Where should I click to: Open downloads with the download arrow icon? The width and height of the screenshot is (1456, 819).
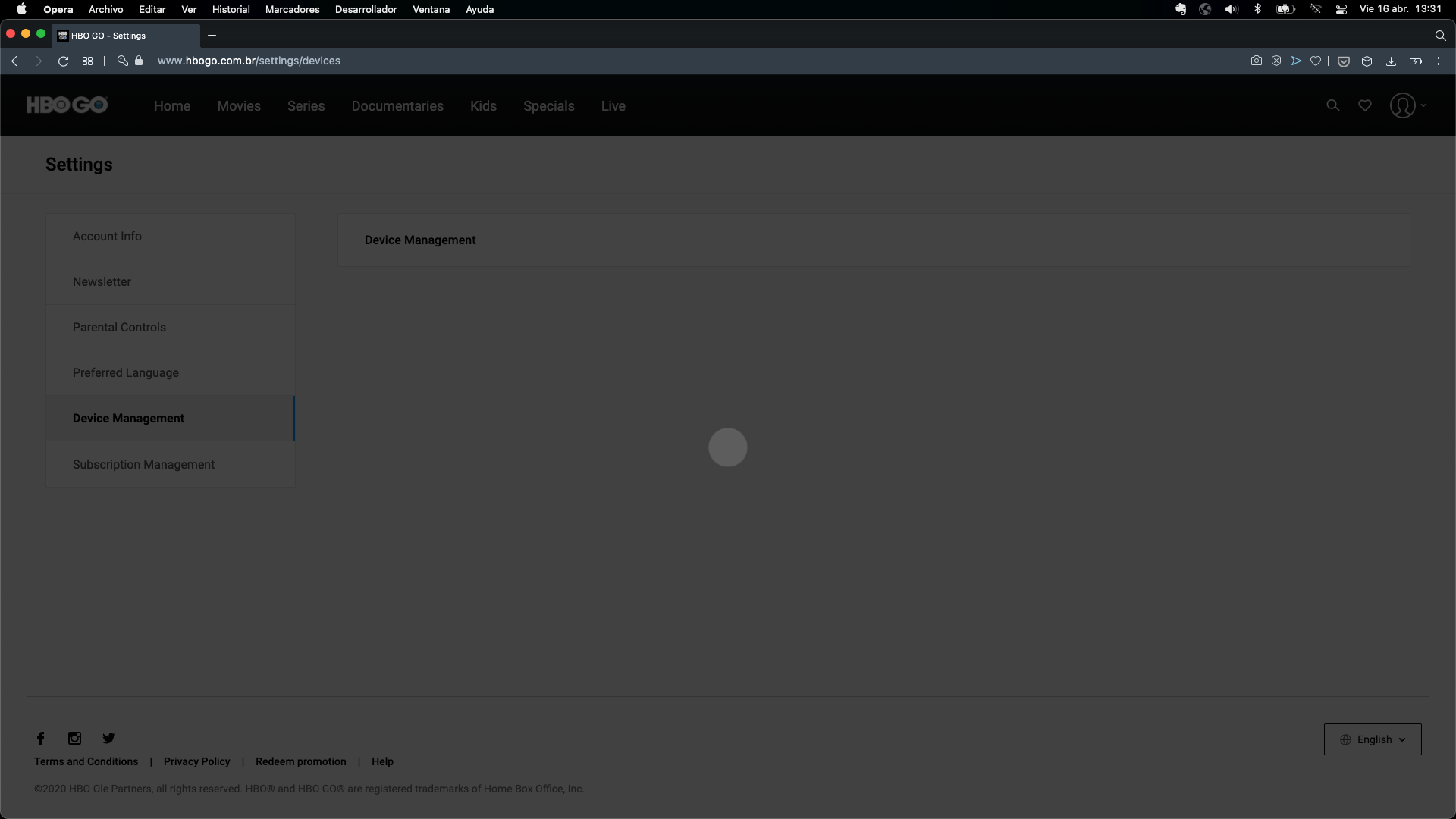(1392, 61)
